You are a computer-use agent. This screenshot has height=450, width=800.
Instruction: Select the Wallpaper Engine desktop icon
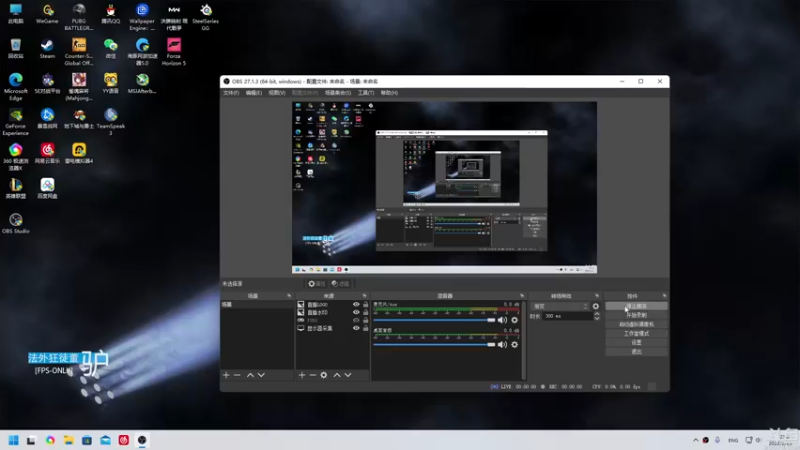[142, 17]
